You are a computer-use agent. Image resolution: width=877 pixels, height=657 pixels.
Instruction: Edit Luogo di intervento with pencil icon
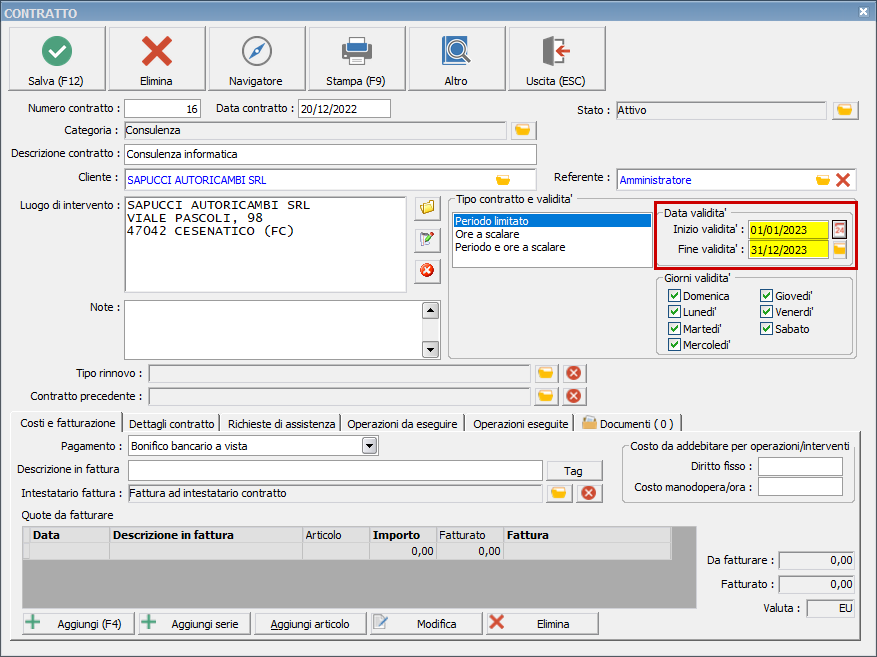[x=427, y=240]
